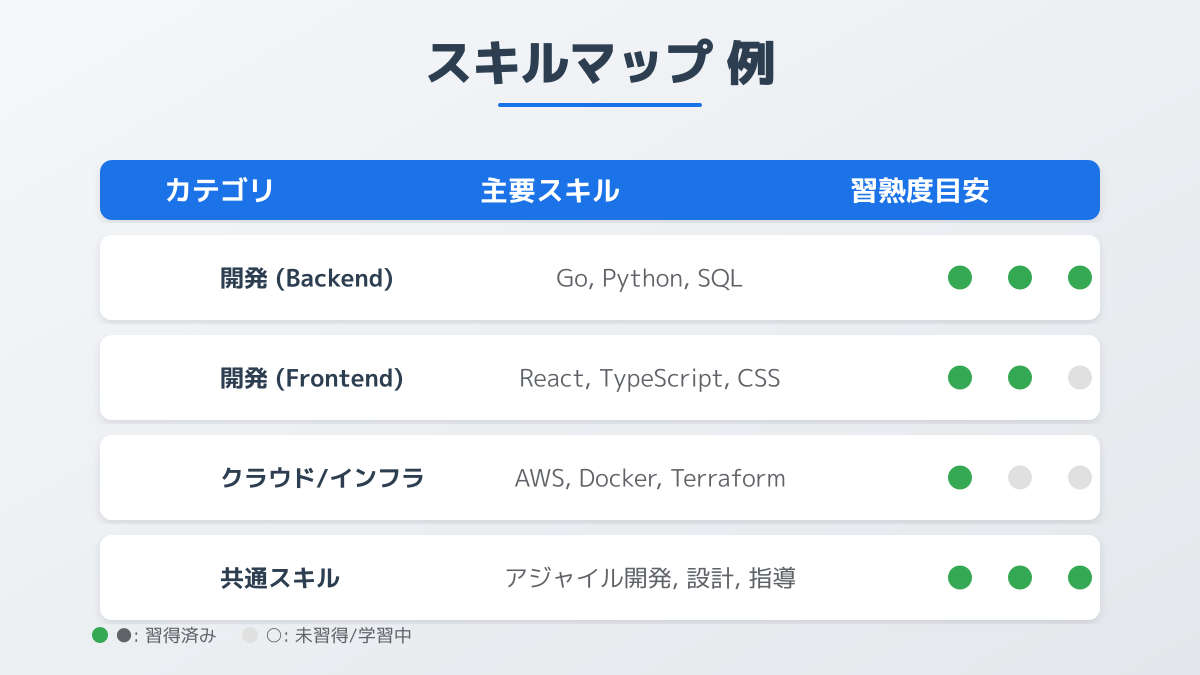Viewport: 1200px width, 675px height.
Task: Click the AWS, Docker, Terraform skills text
Action: 650,478
